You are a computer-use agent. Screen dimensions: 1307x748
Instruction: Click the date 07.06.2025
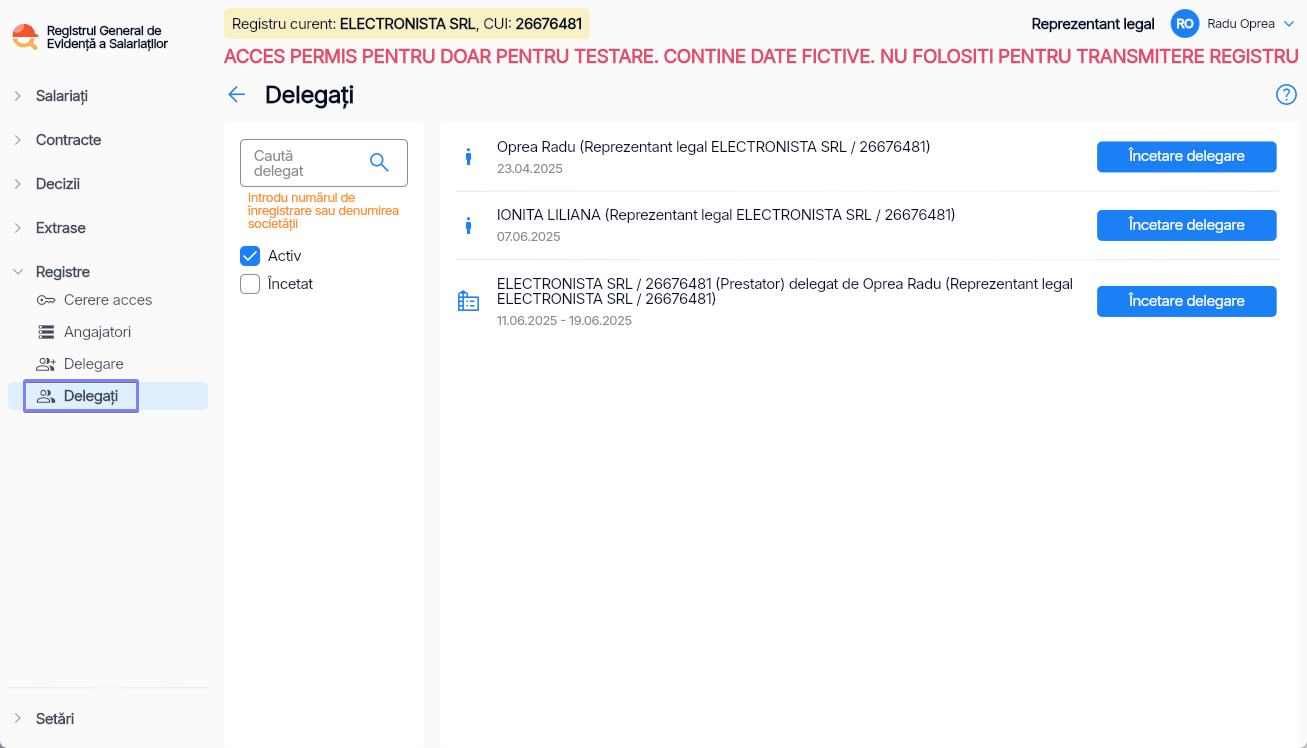[529, 237]
